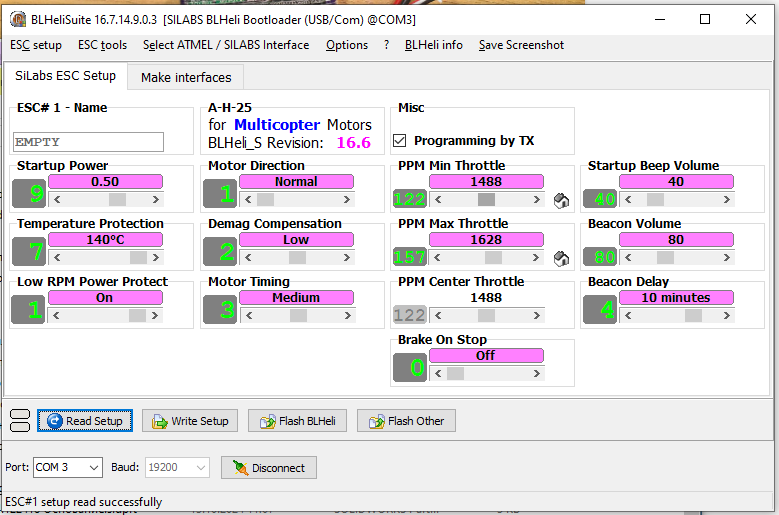This screenshot has width=779, height=515.
Task: Decrease Beacon Volume with left arrow
Action: (x=628, y=257)
